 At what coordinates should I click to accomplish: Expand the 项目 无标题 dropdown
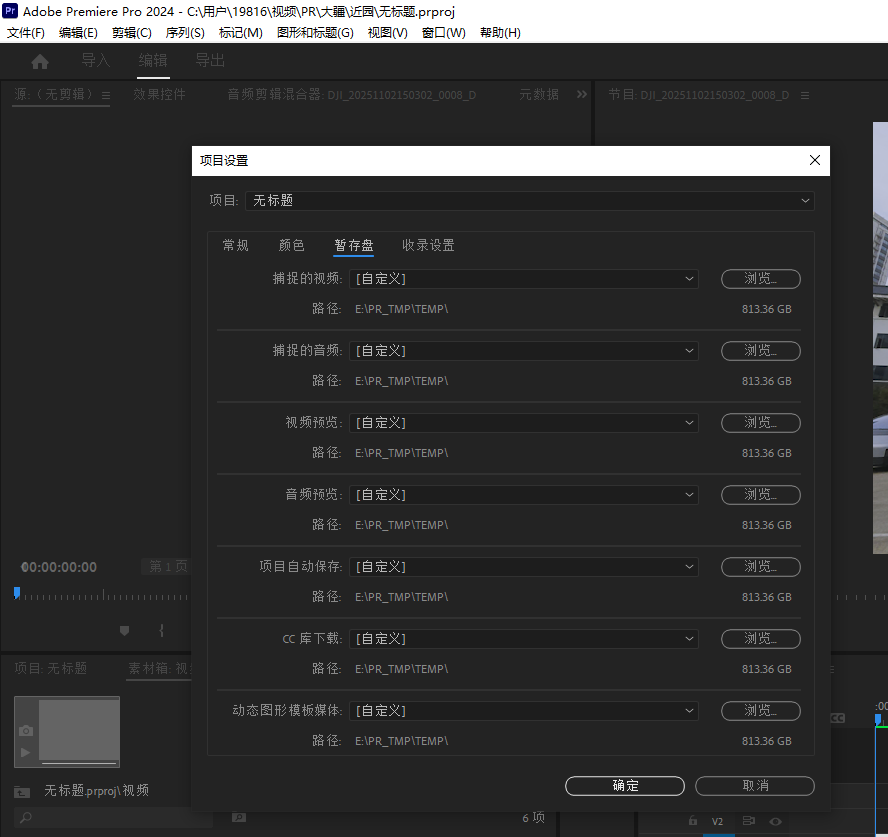tap(530, 201)
